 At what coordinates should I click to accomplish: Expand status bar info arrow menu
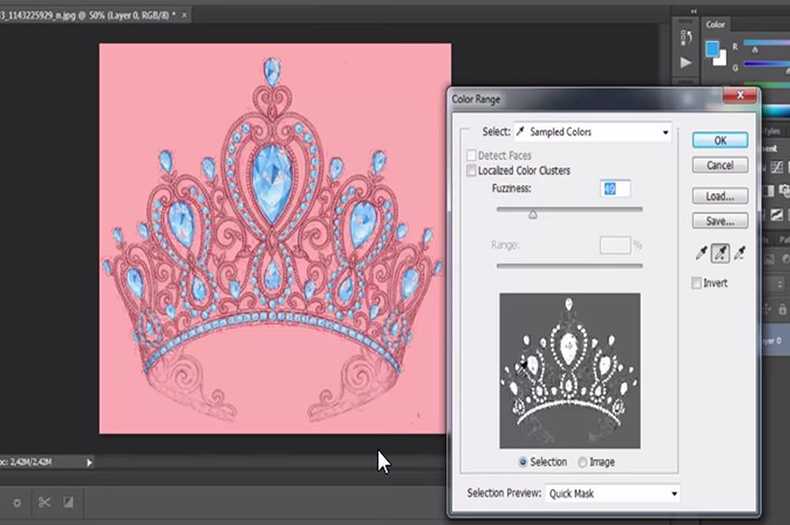pyautogui.click(x=89, y=462)
